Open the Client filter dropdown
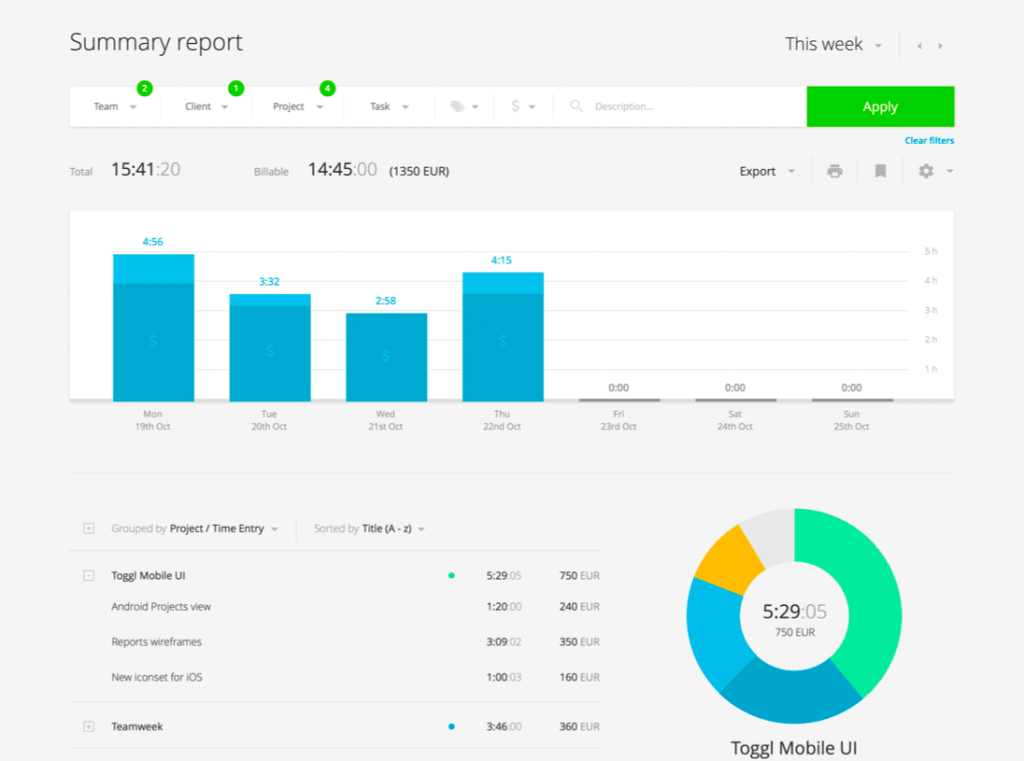Image resolution: width=1024 pixels, height=761 pixels. pos(206,106)
